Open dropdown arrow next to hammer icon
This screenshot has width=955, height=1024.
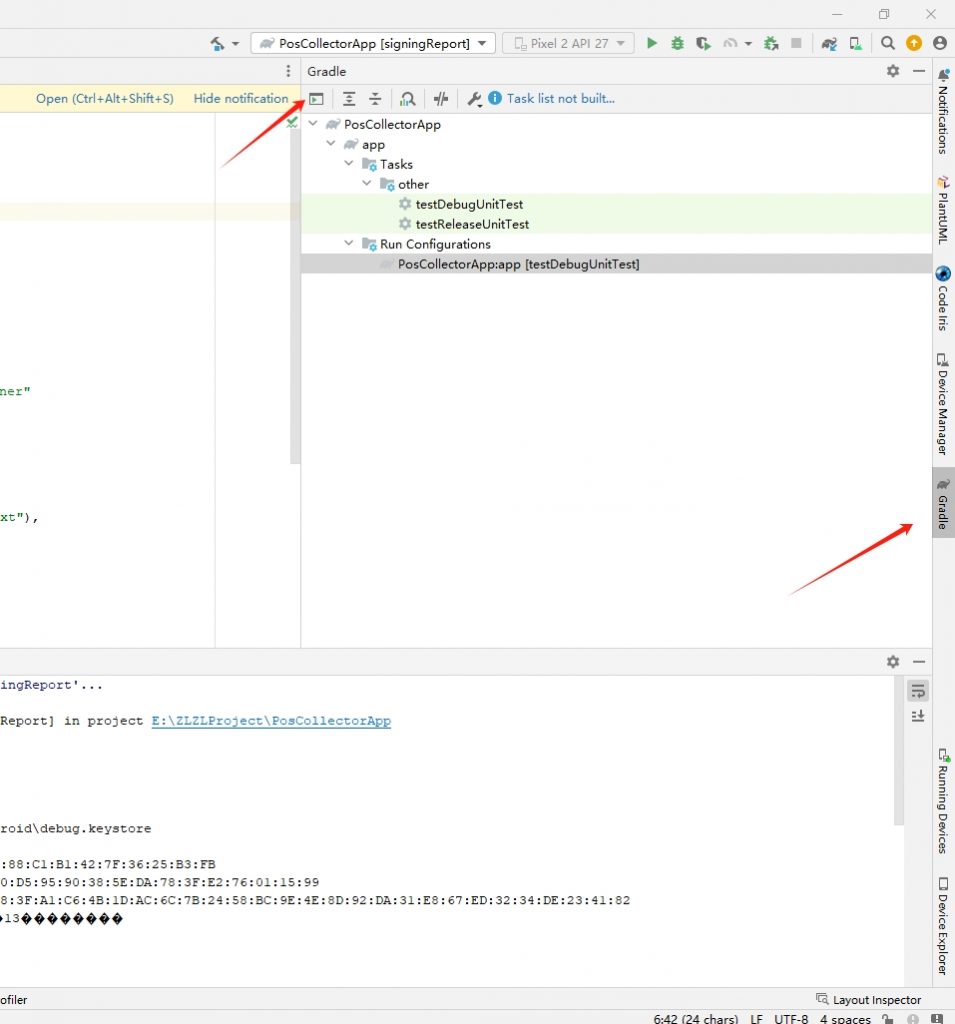(235, 44)
